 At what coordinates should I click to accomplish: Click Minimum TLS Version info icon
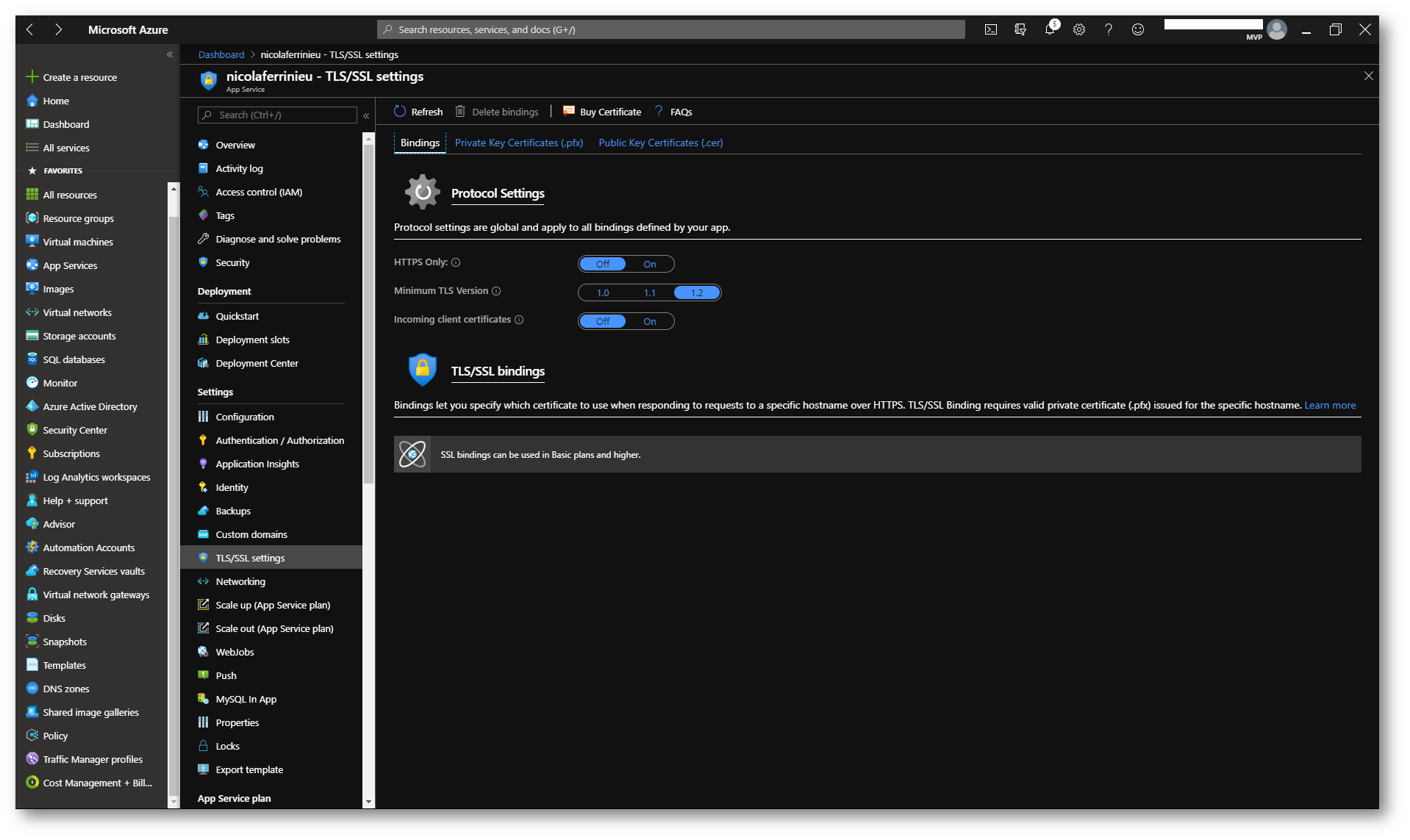click(x=496, y=291)
